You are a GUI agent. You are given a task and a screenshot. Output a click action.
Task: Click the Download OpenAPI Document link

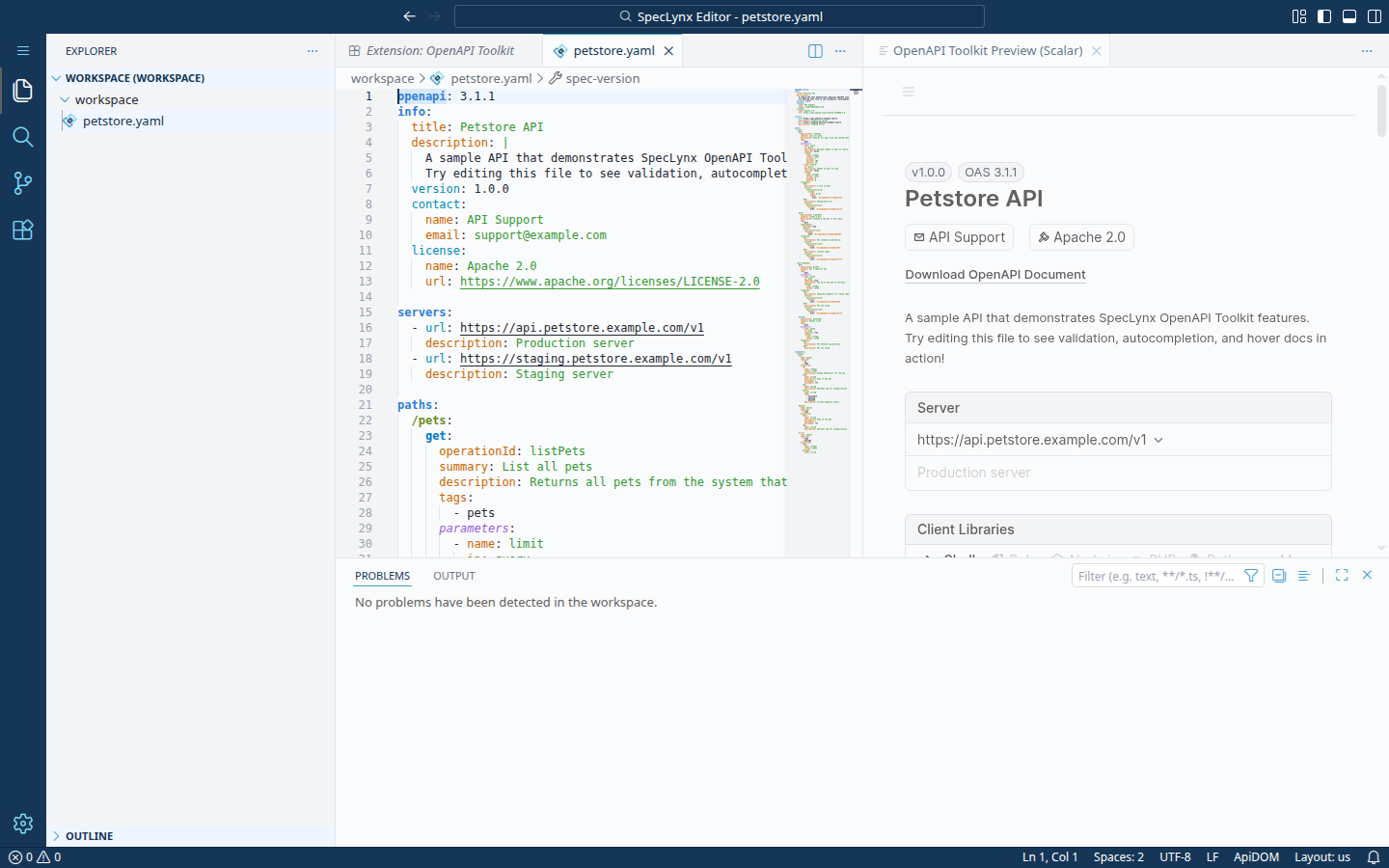tap(994, 275)
